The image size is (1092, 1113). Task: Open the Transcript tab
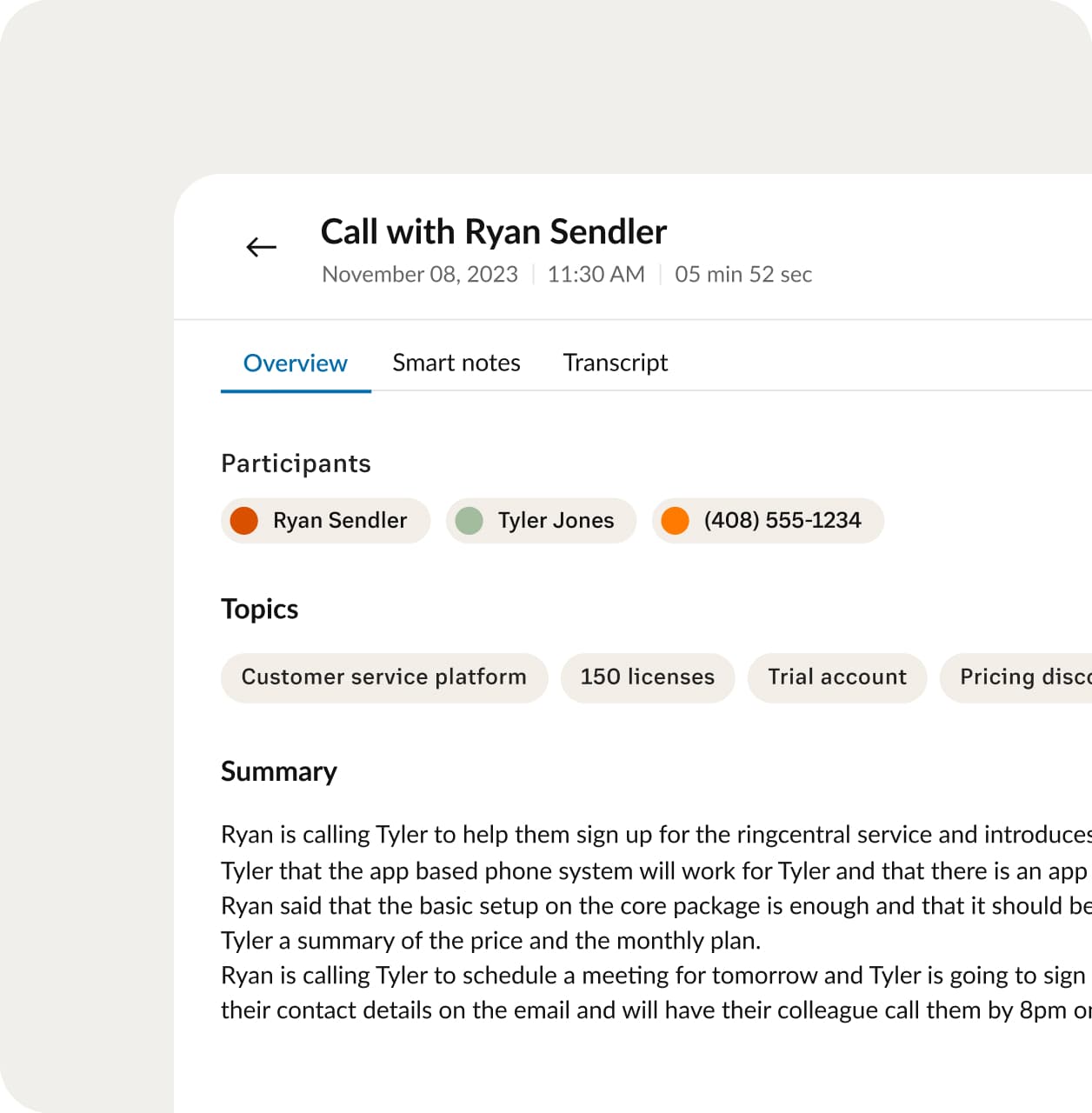click(x=615, y=363)
